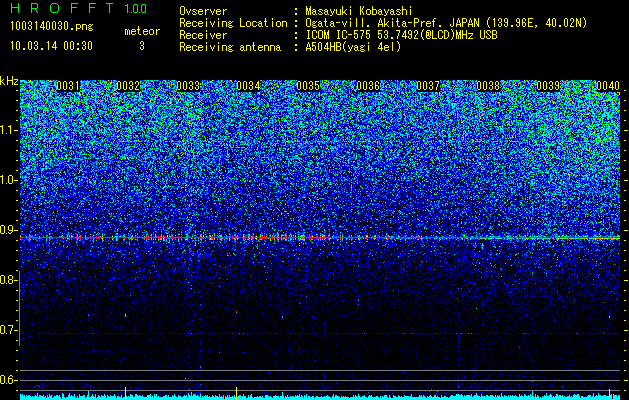Click the receiver ICOM IC-575 53.7492 MHz USB
629x400 pixels.
(401, 35)
